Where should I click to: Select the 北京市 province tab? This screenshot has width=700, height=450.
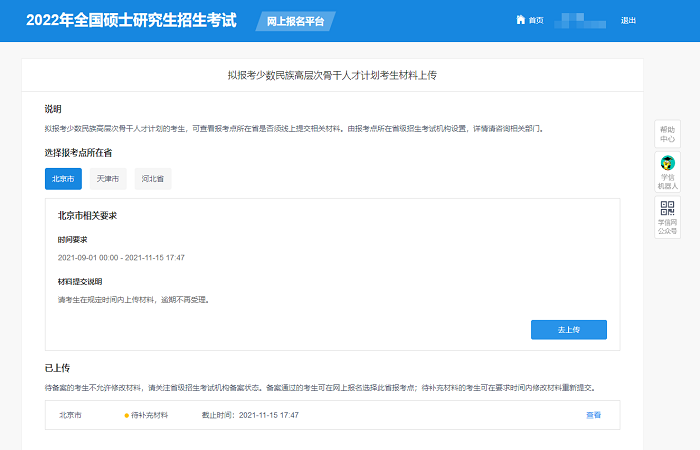tap(64, 179)
